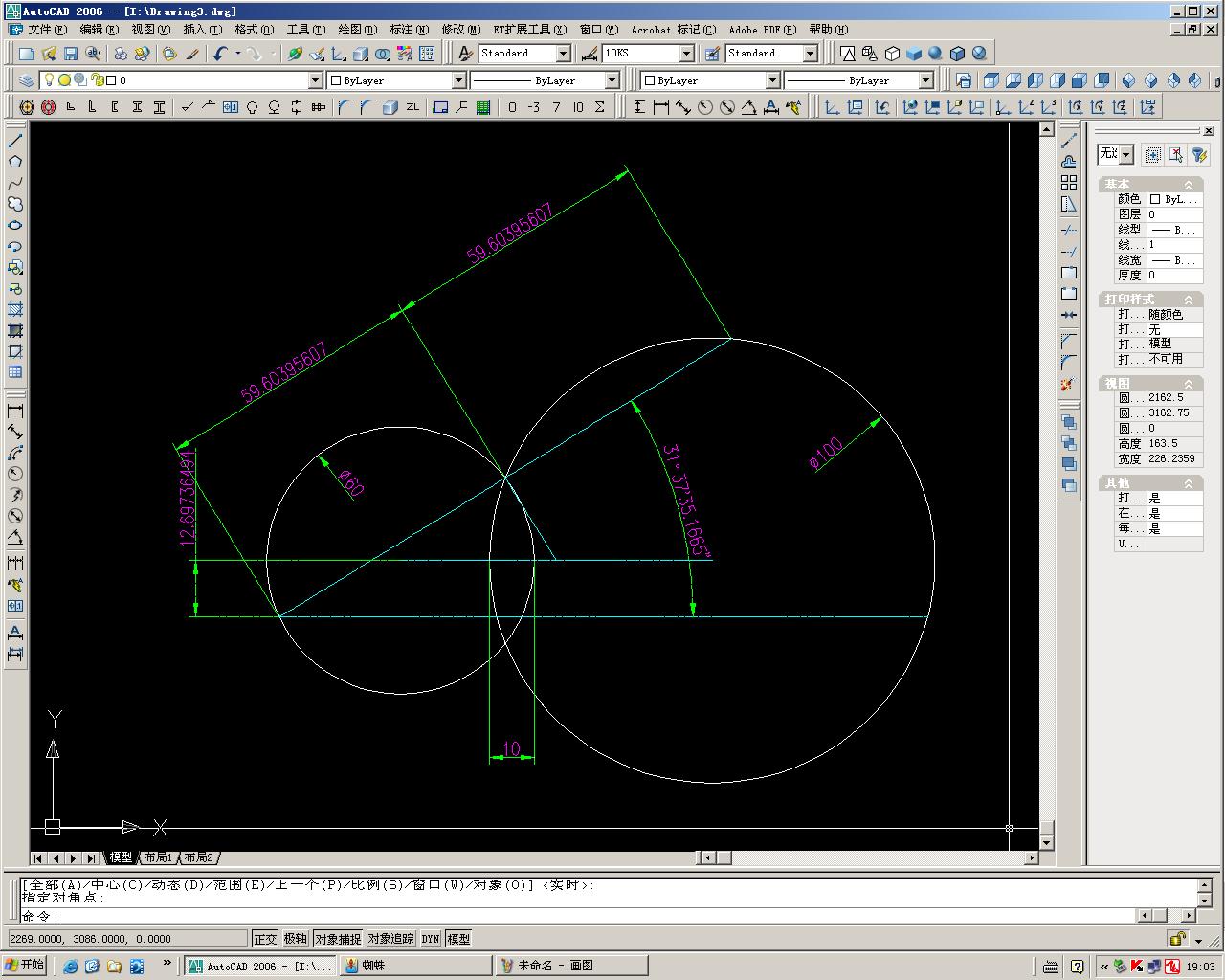The height and width of the screenshot is (980, 1225).
Task: Open the ByLayer color dropdown
Action: (x=458, y=80)
